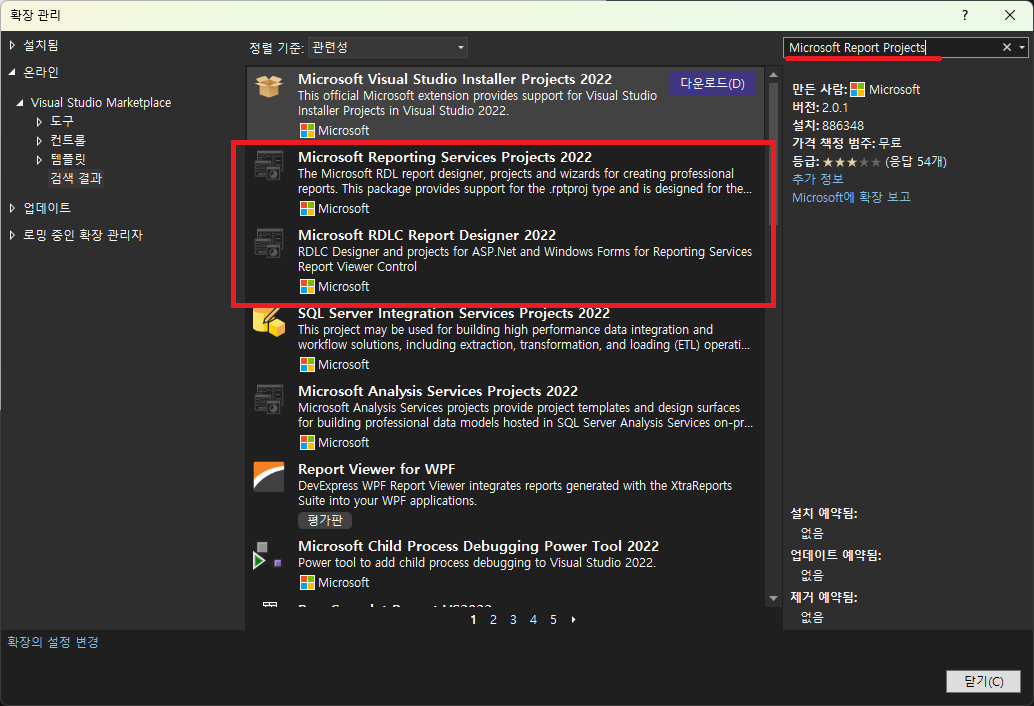Select 검색 결과 in the tree
Screen dimensions: 1034x706
pos(76,178)
